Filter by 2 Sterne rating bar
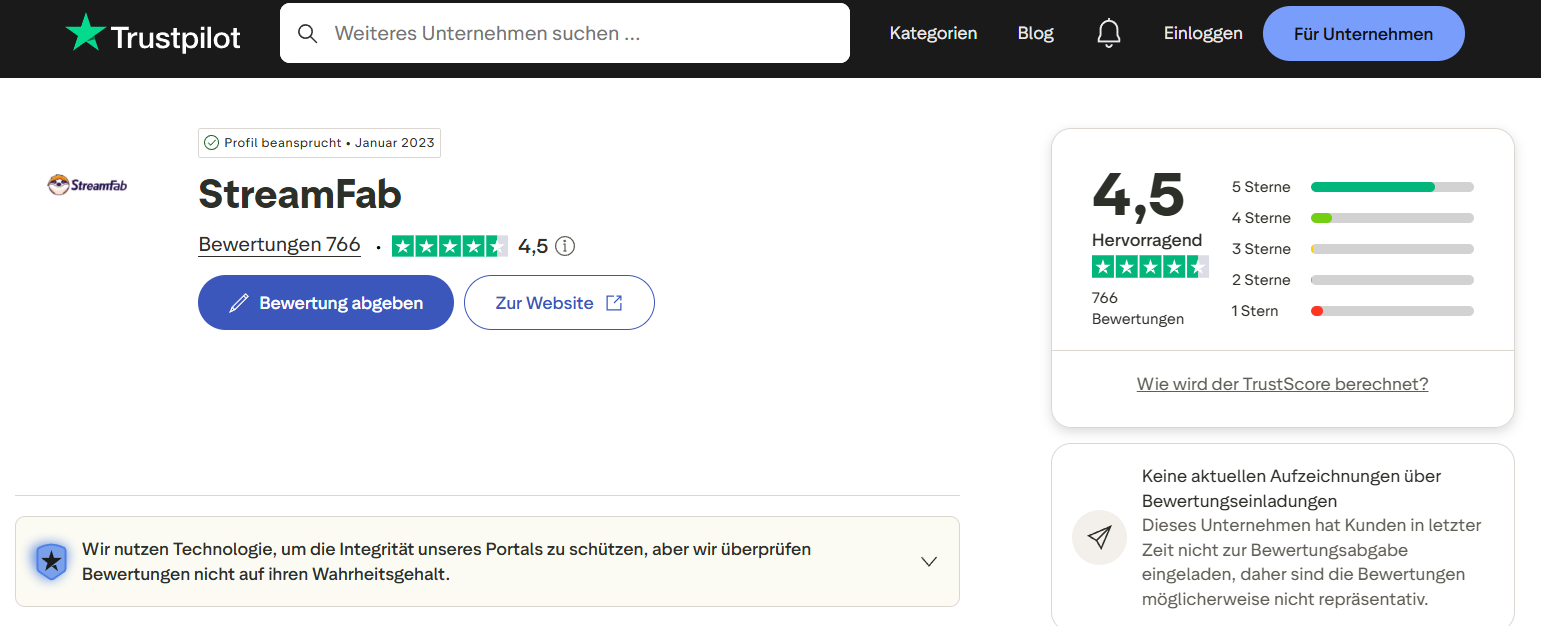Screen dimensions: 1541x626 click(1392, 280)
